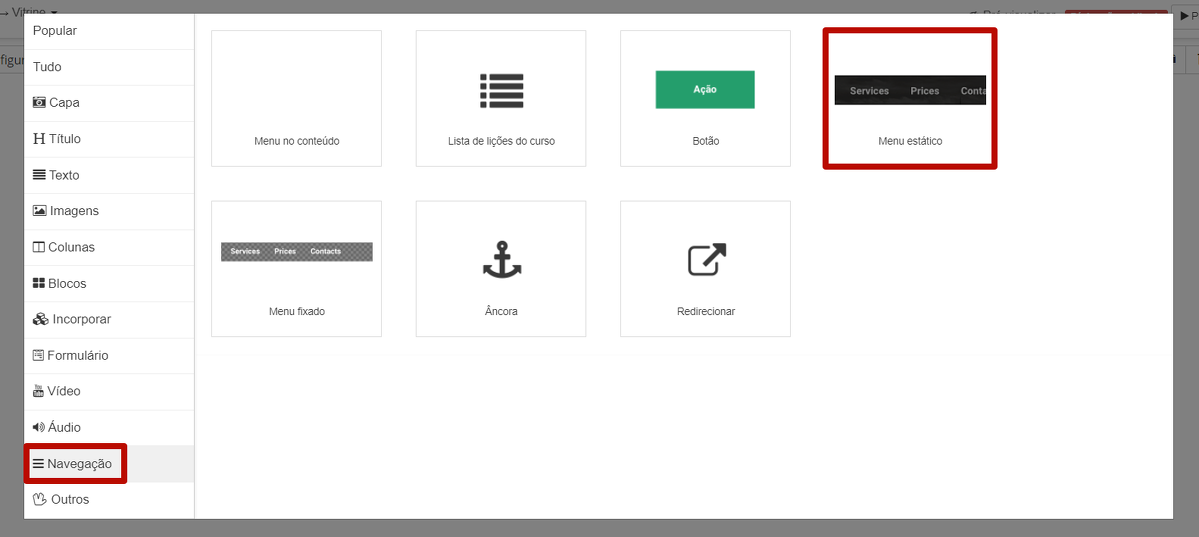The image size is (1199, 537).
Task: Add the Menu no conteúdo block
Action: 297,99
